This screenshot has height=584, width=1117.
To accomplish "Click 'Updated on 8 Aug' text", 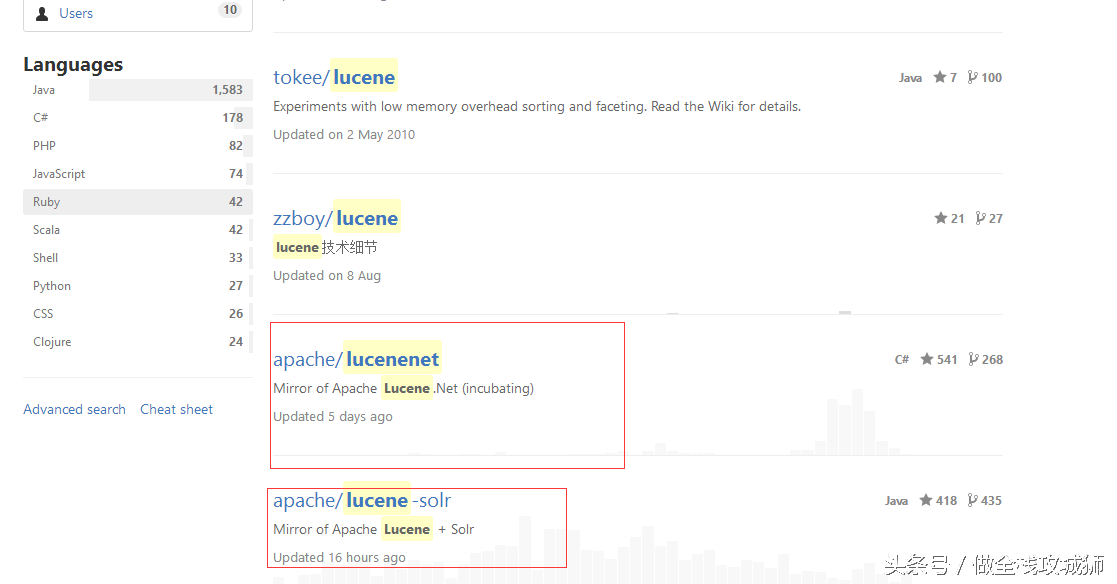I will (x=327, y=276).
